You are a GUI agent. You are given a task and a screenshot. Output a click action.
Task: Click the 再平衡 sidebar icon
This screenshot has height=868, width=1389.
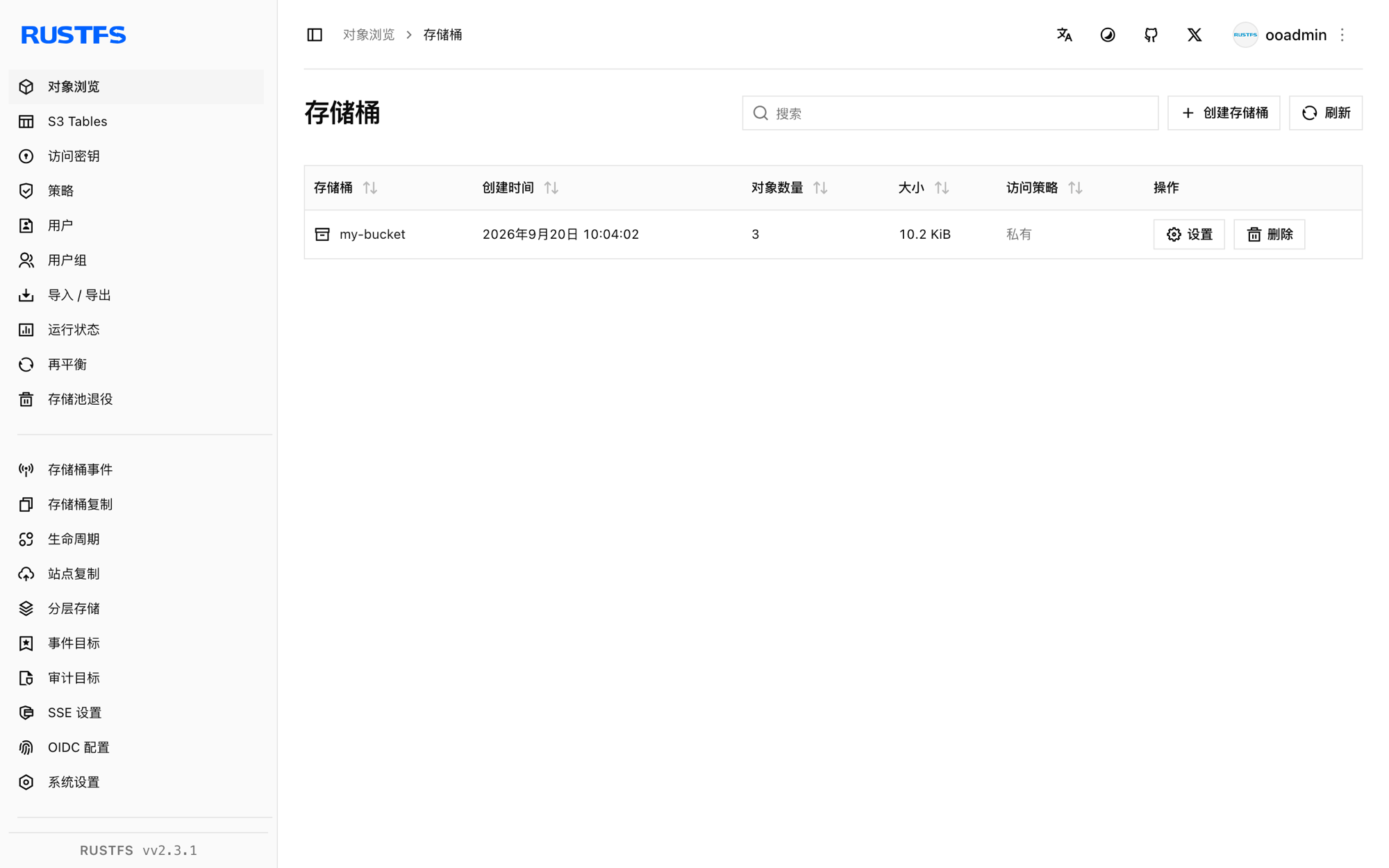click(x=26, y=365)
